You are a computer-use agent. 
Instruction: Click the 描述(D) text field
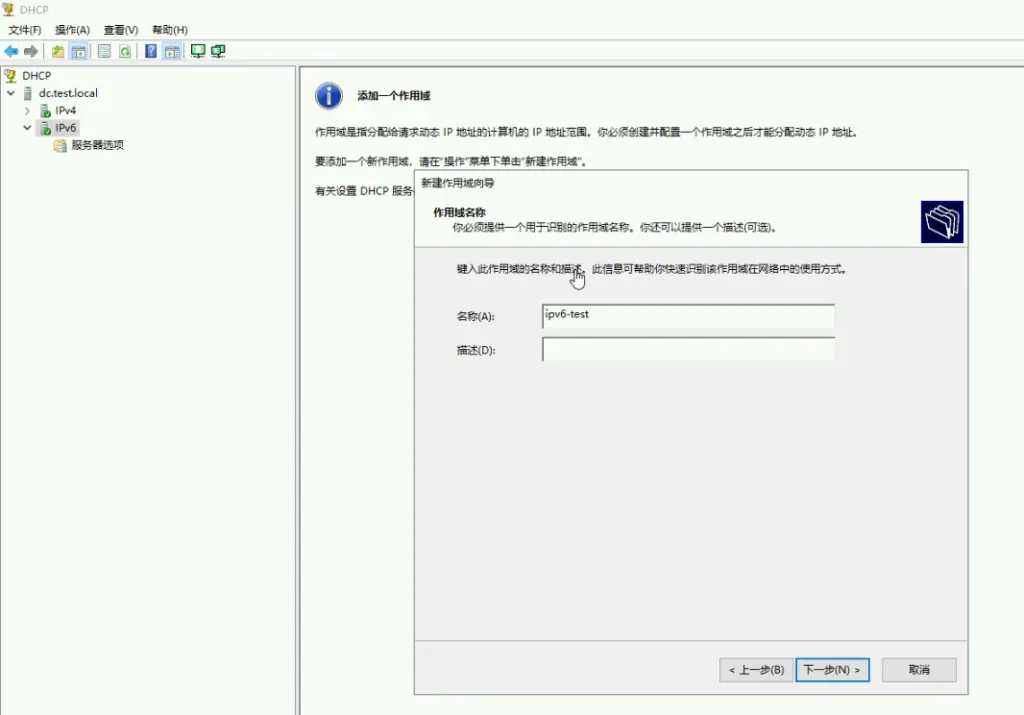coord(688,349)
